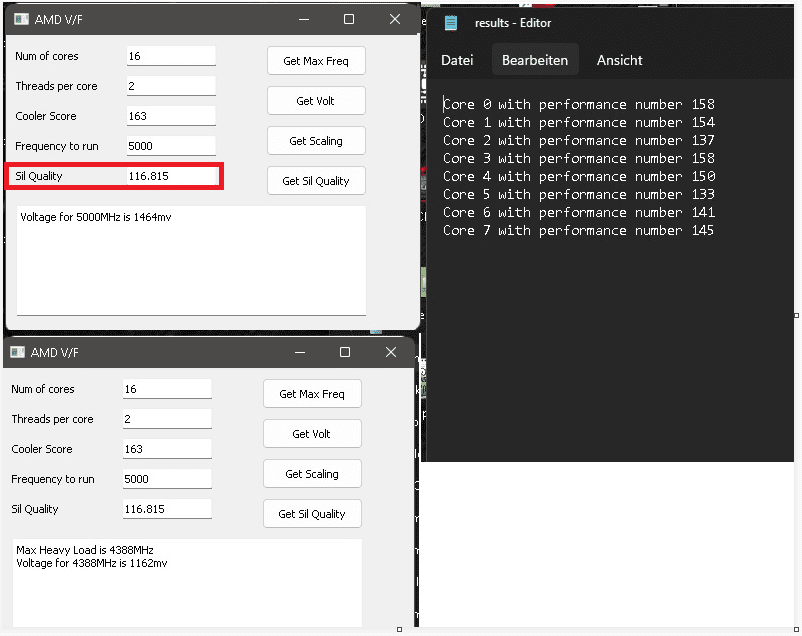Click the 'Core 0 with performance number 158' line

pyautogui.click(x=579, y=104)
